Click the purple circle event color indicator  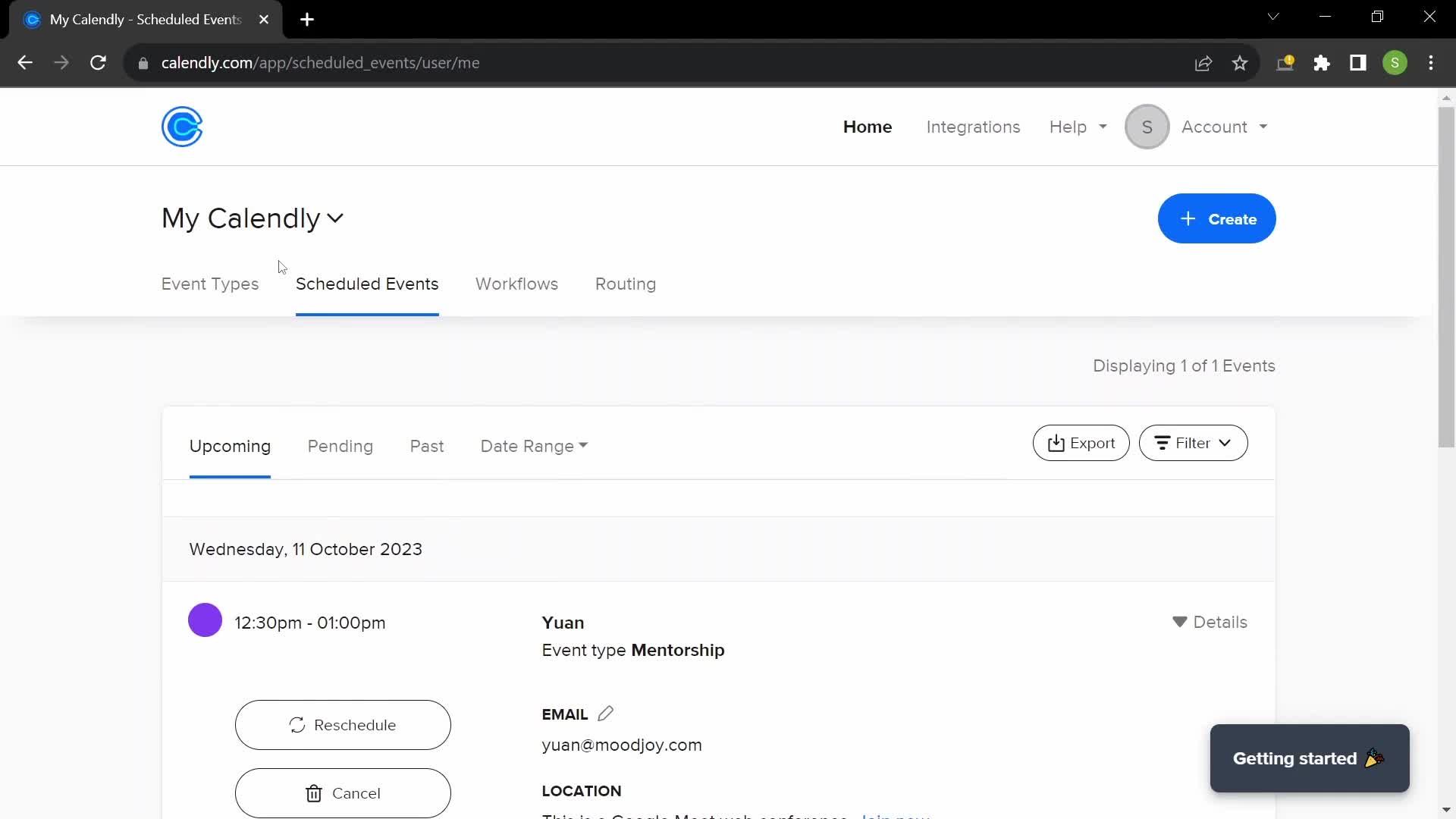pos(204,620)
